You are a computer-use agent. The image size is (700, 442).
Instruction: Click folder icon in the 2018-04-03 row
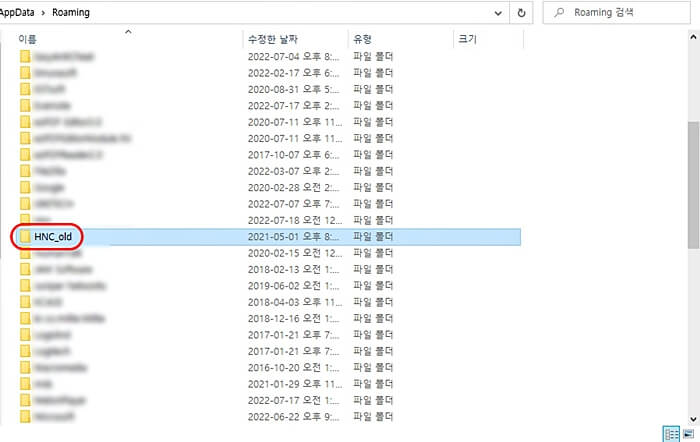point(25,302)
